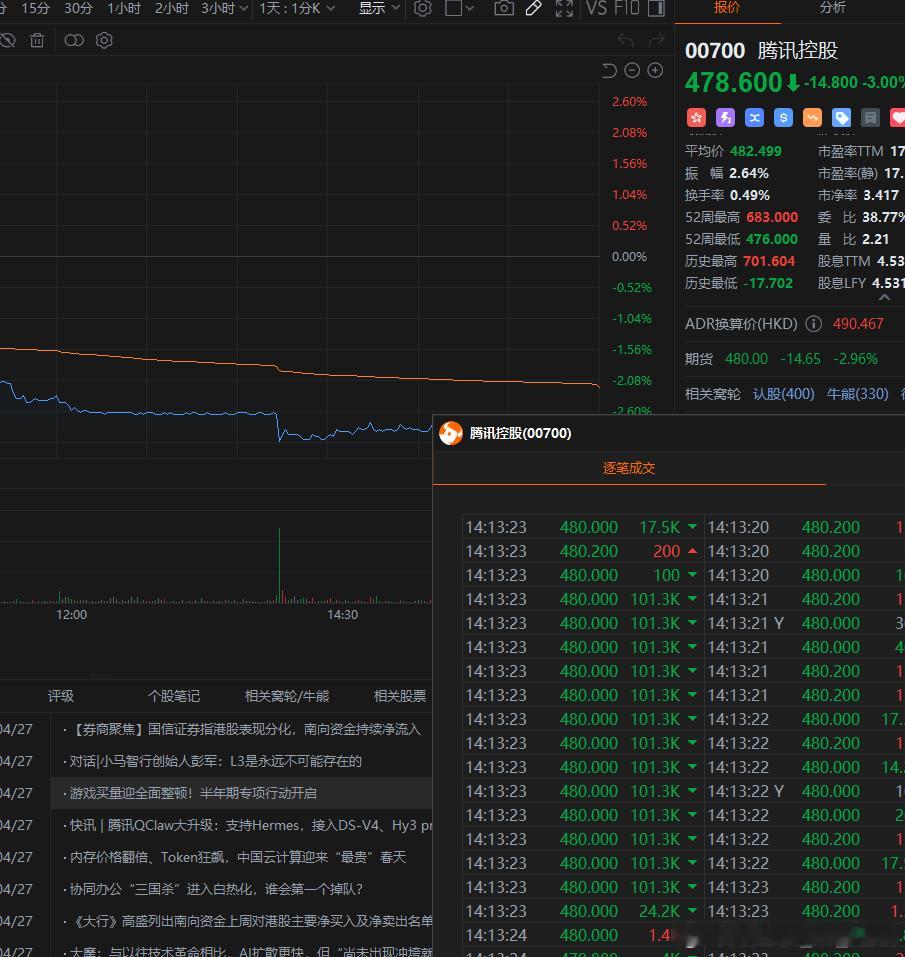
Task: Open the VS compare function
Action: [596, 9]
